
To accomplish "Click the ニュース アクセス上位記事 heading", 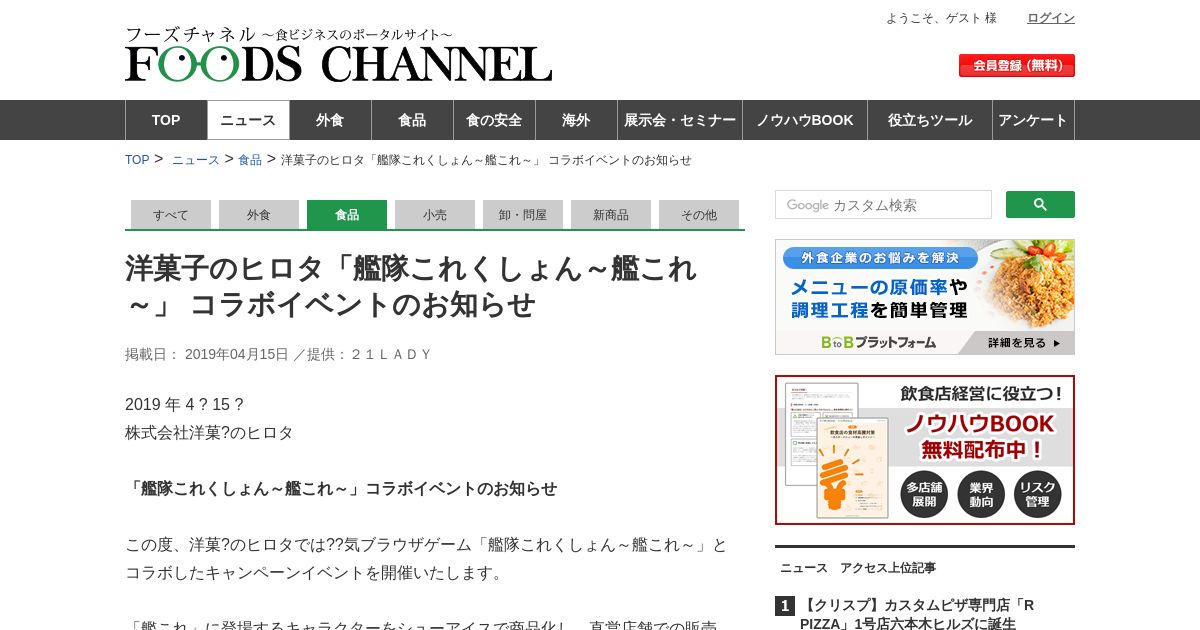I will [858, 568].
